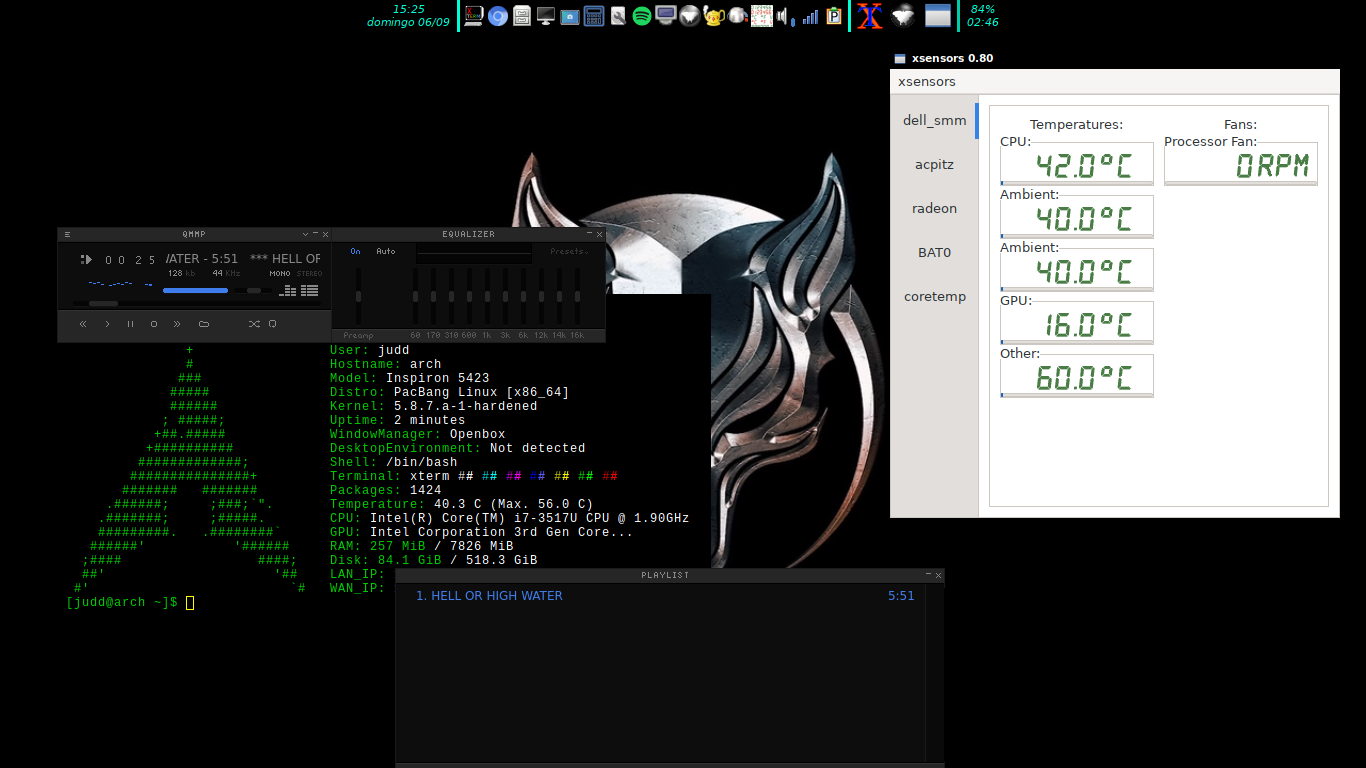Launch Spotify from the top panel
Viewport: 1366px width, 768px height.
[642, 16]
